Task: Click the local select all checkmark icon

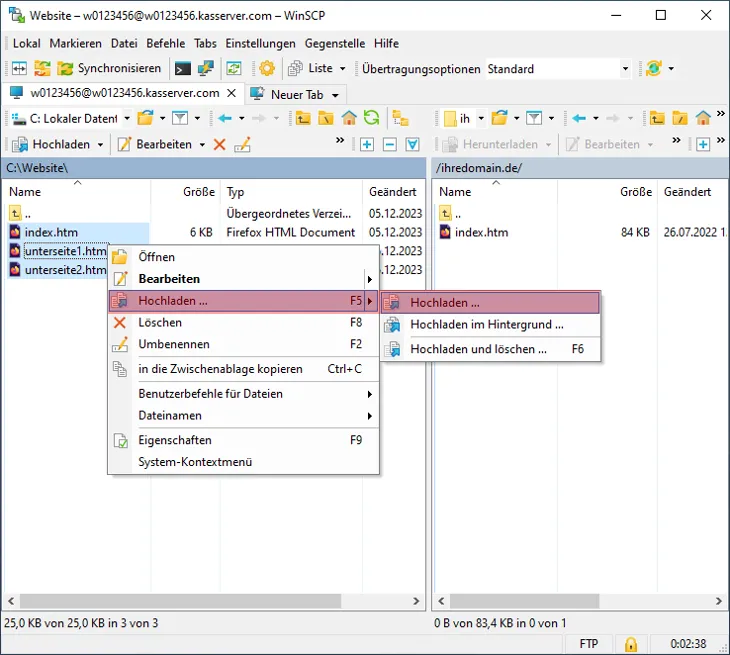Action: click(x=412, y=145)
